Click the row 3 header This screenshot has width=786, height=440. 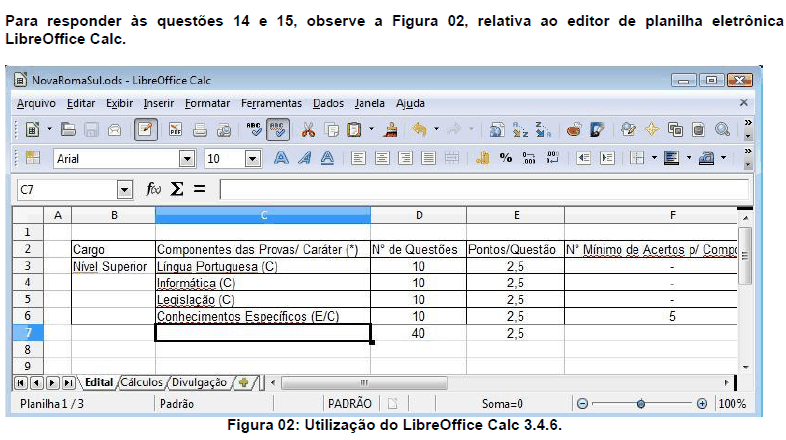click(27, 267)
